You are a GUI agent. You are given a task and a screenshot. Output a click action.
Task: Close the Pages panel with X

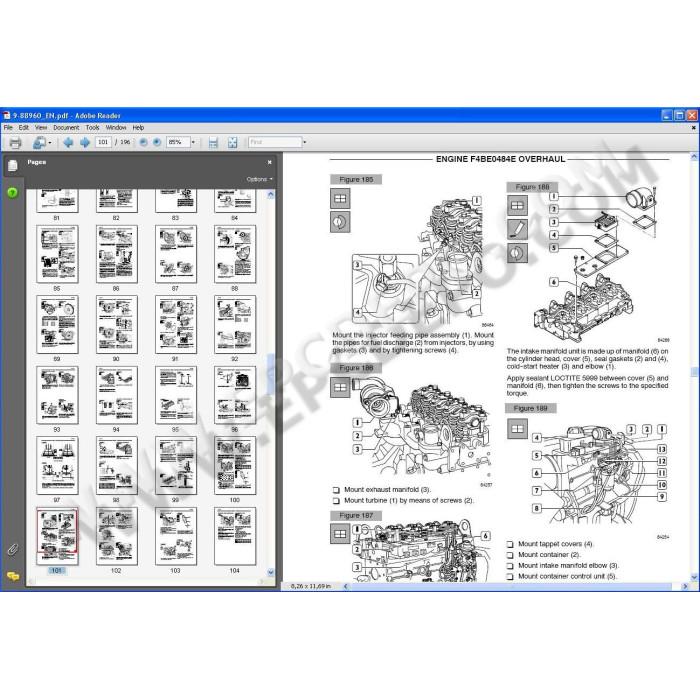270,162
